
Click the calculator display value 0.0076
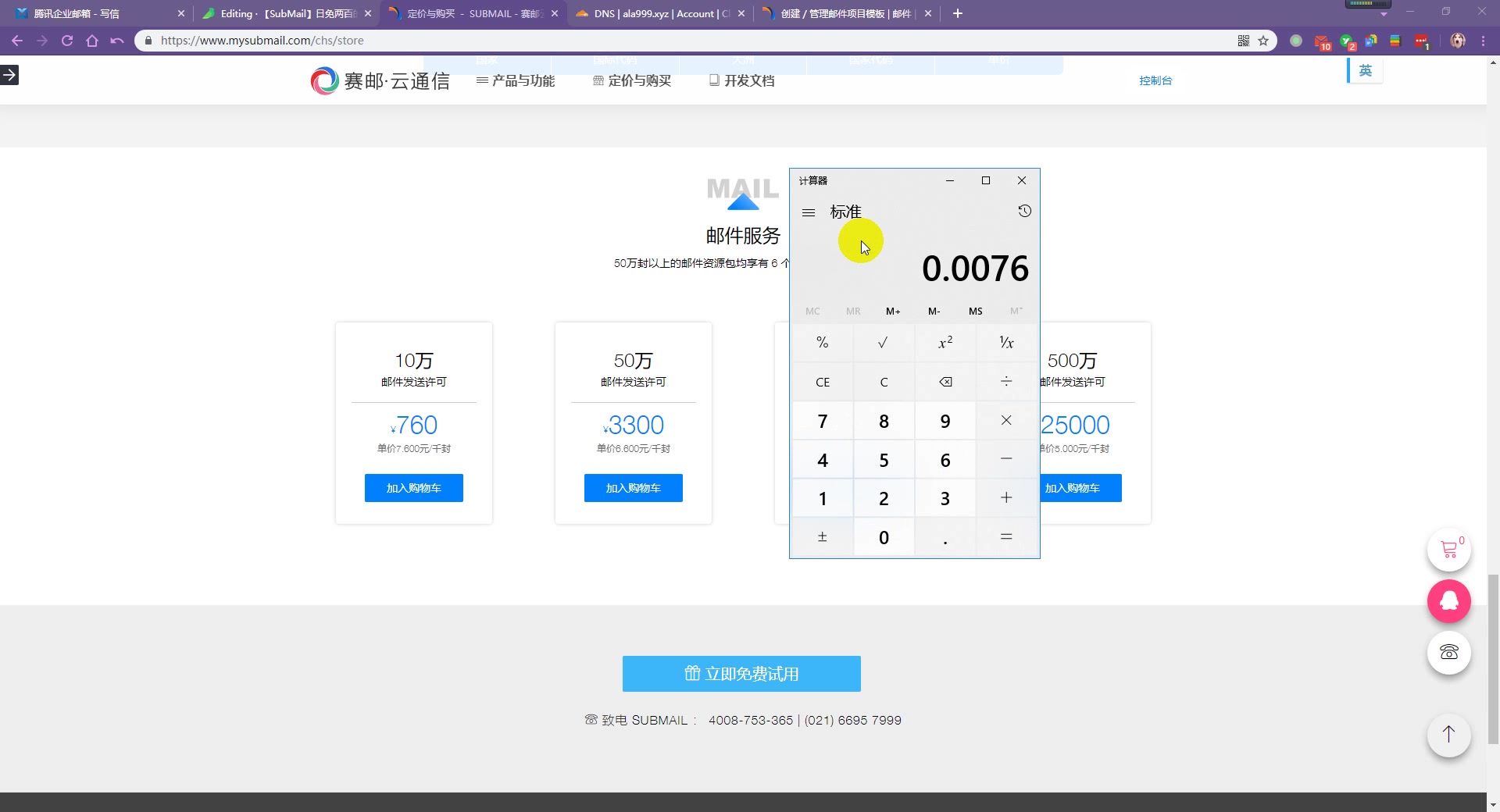pyautogui.click(x=975, y=269)
